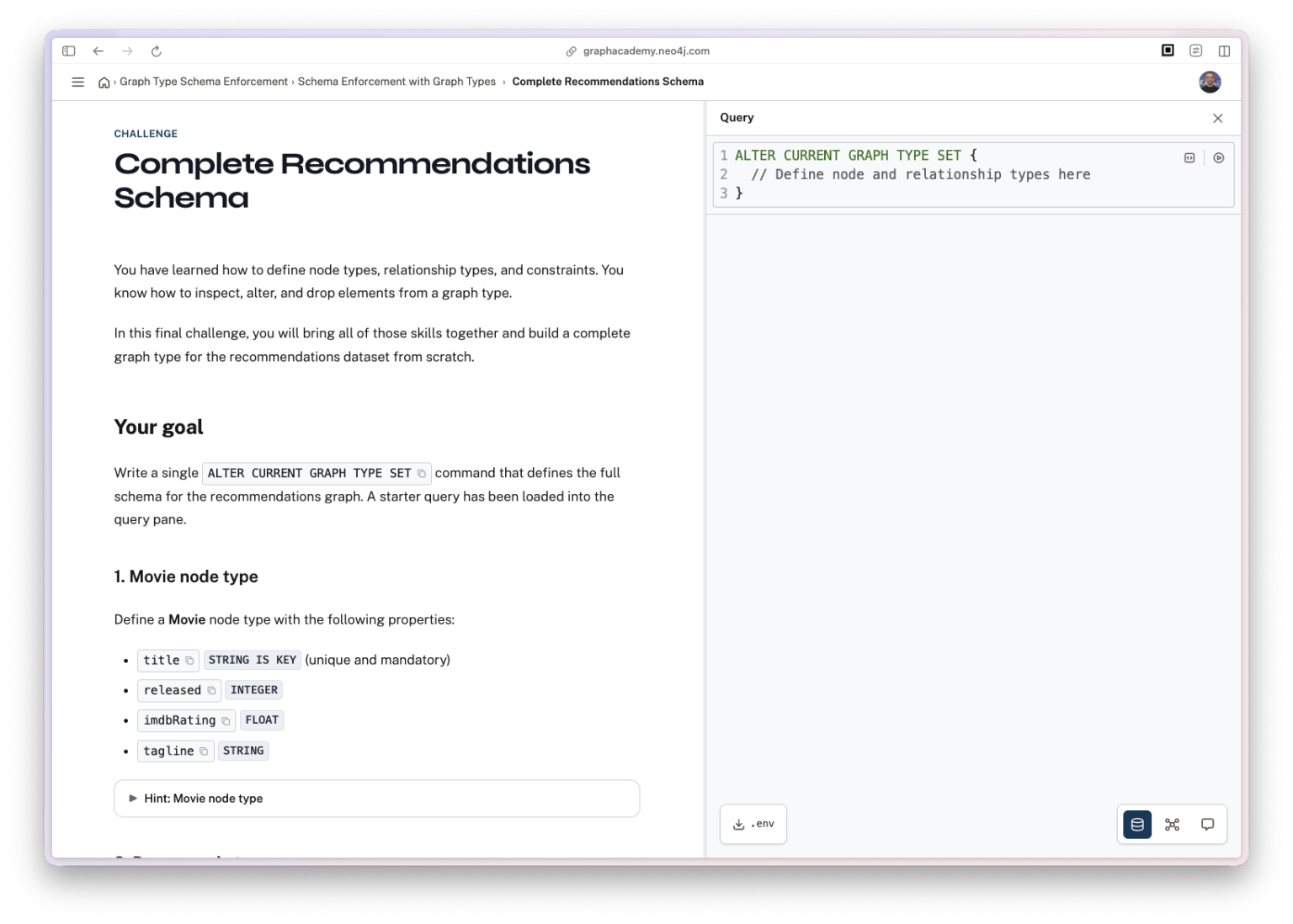This screenshot has height=924, width=1293.
Task: Go forward with the browser forward arrow
Action: (127, 51)
